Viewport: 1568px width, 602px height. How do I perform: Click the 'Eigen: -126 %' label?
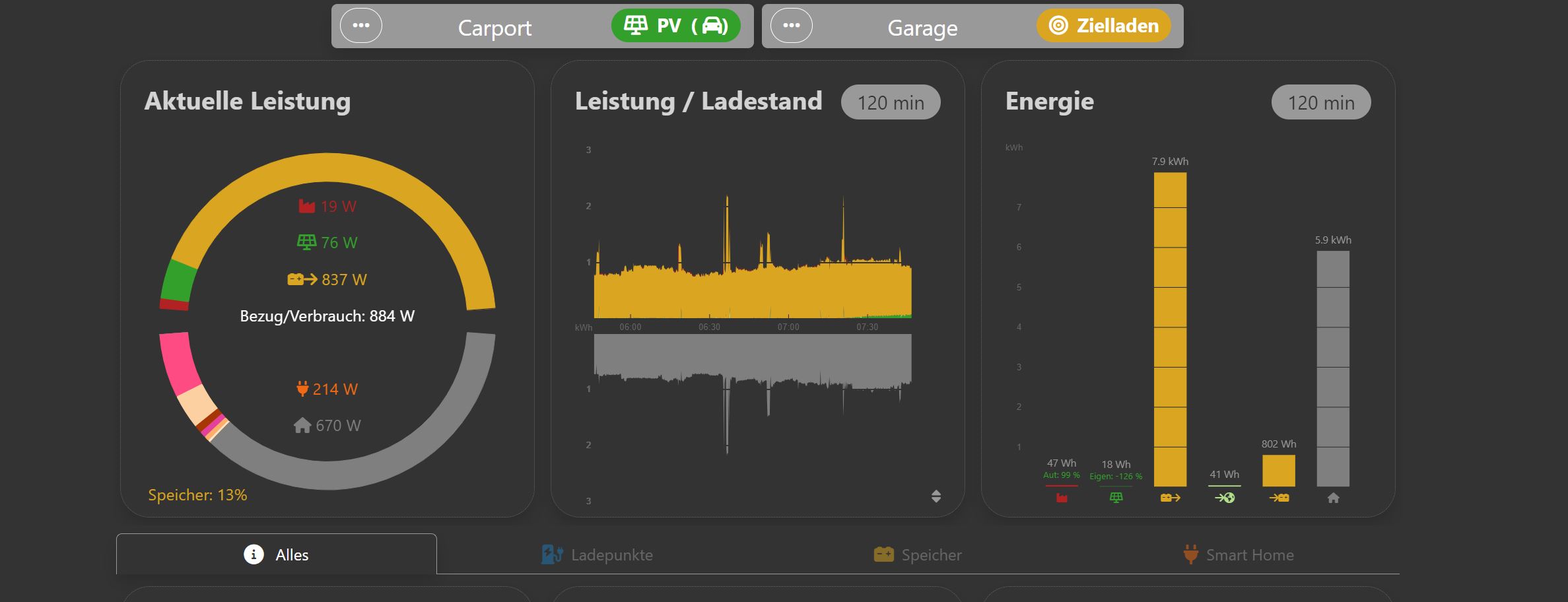tap(1116, 477)
